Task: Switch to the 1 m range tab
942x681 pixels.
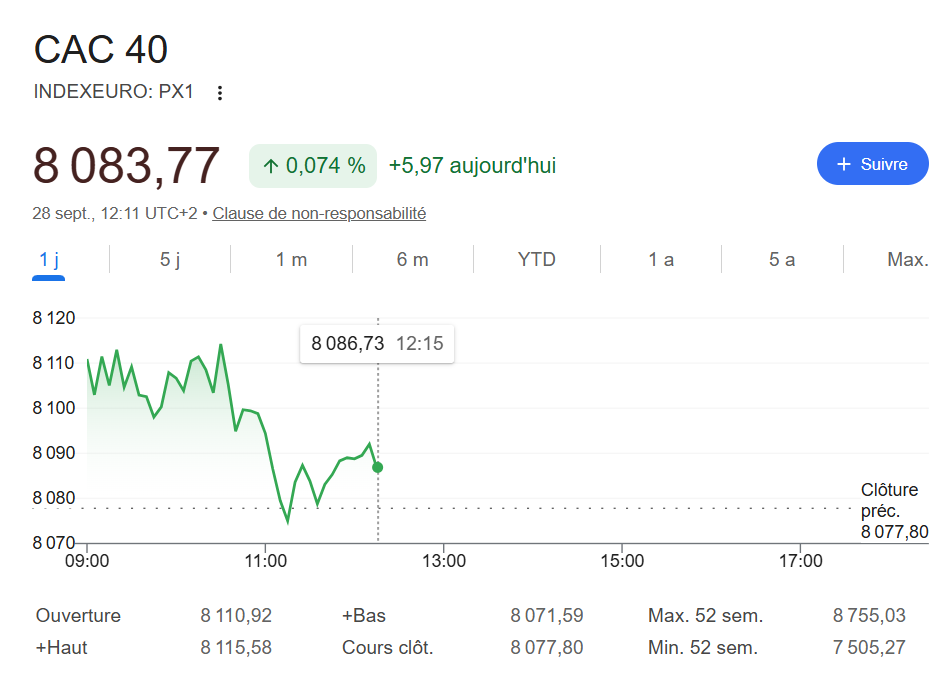Action: pyautogui.click(x=291, y=260)
